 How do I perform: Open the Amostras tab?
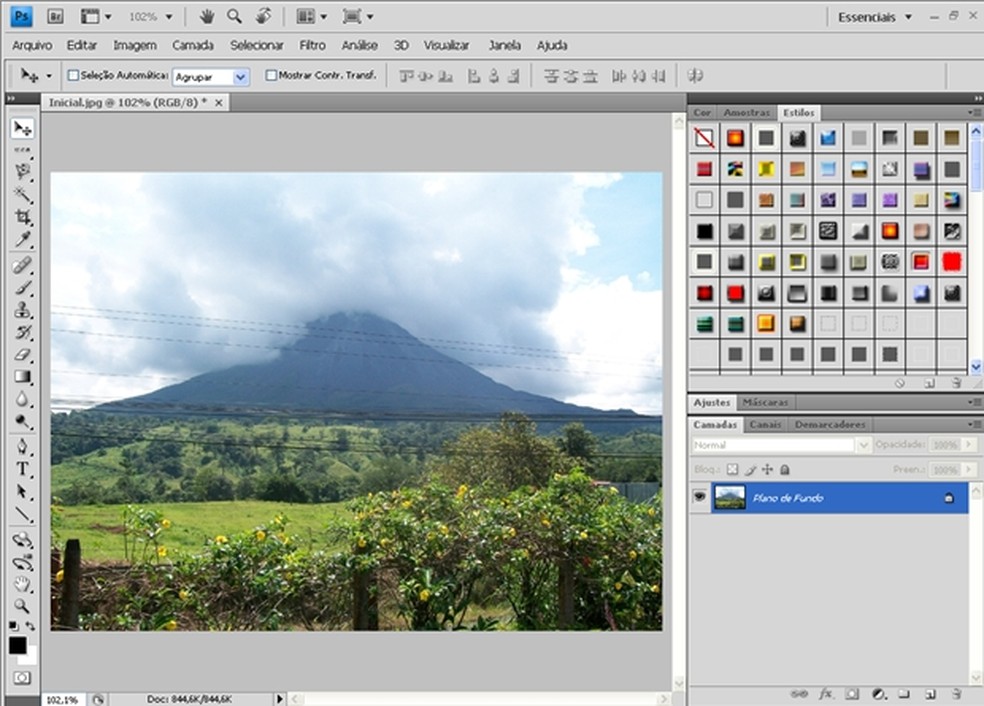[746, 113]
